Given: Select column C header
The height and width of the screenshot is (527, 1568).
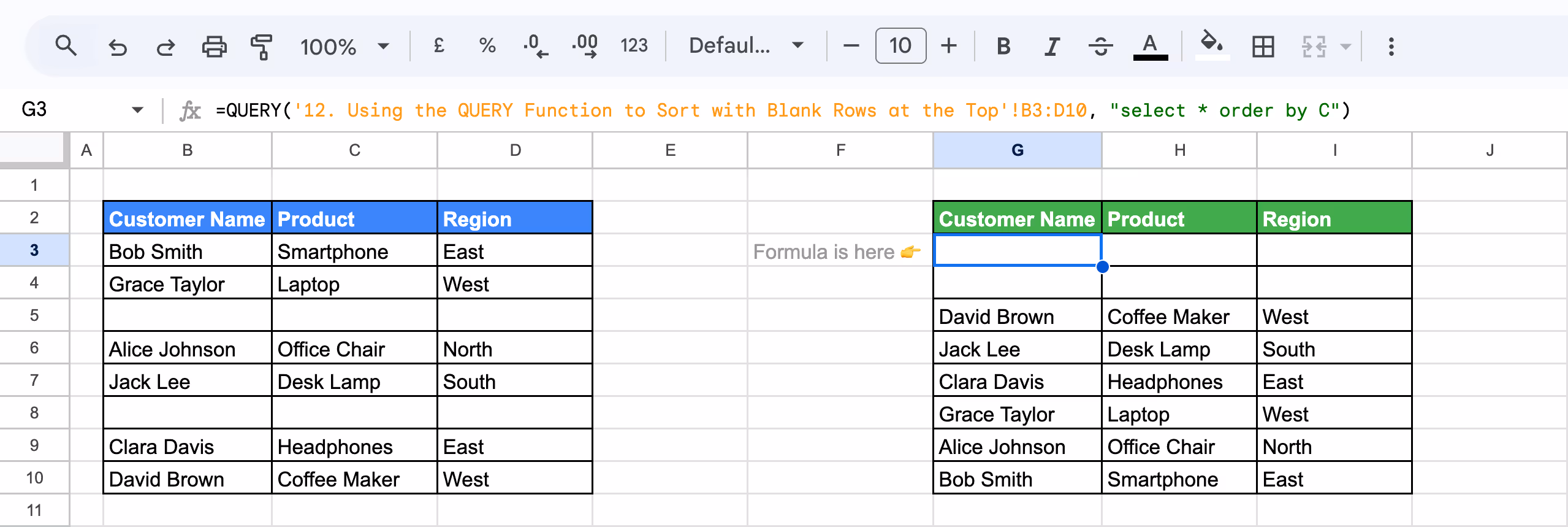Looking at the screenshot, I should click(354, 150).
